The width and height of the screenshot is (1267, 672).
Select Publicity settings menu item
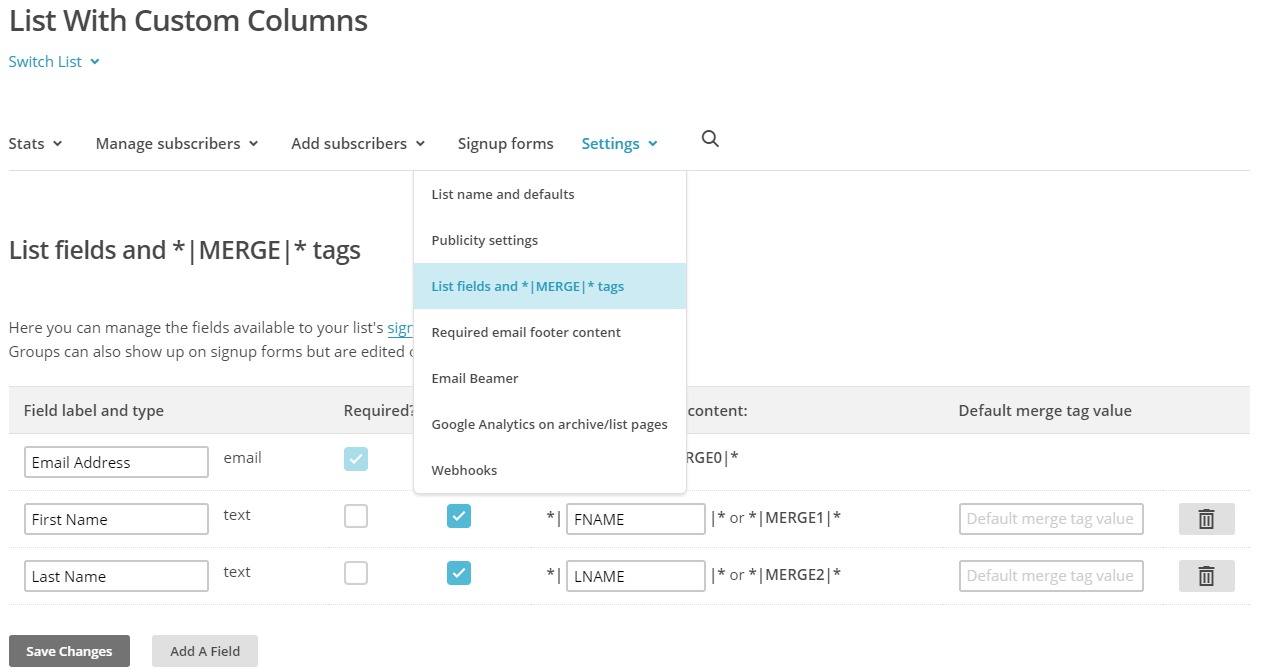tap(550, 240)
